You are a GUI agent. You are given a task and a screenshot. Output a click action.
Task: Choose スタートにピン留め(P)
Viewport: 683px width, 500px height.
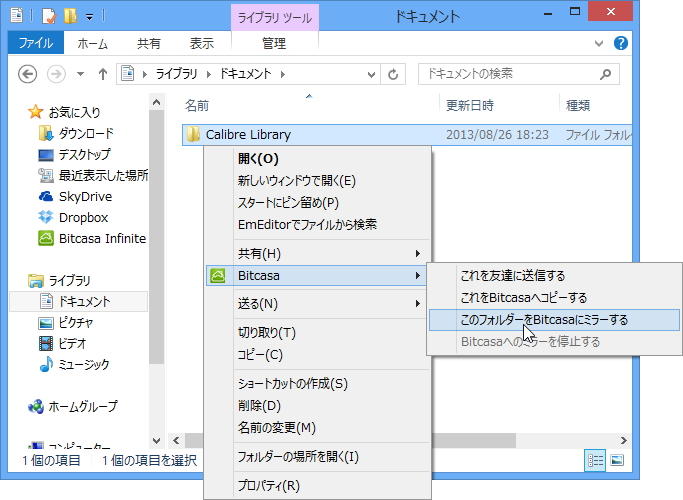pyautogui.click(x=318, y=203)
